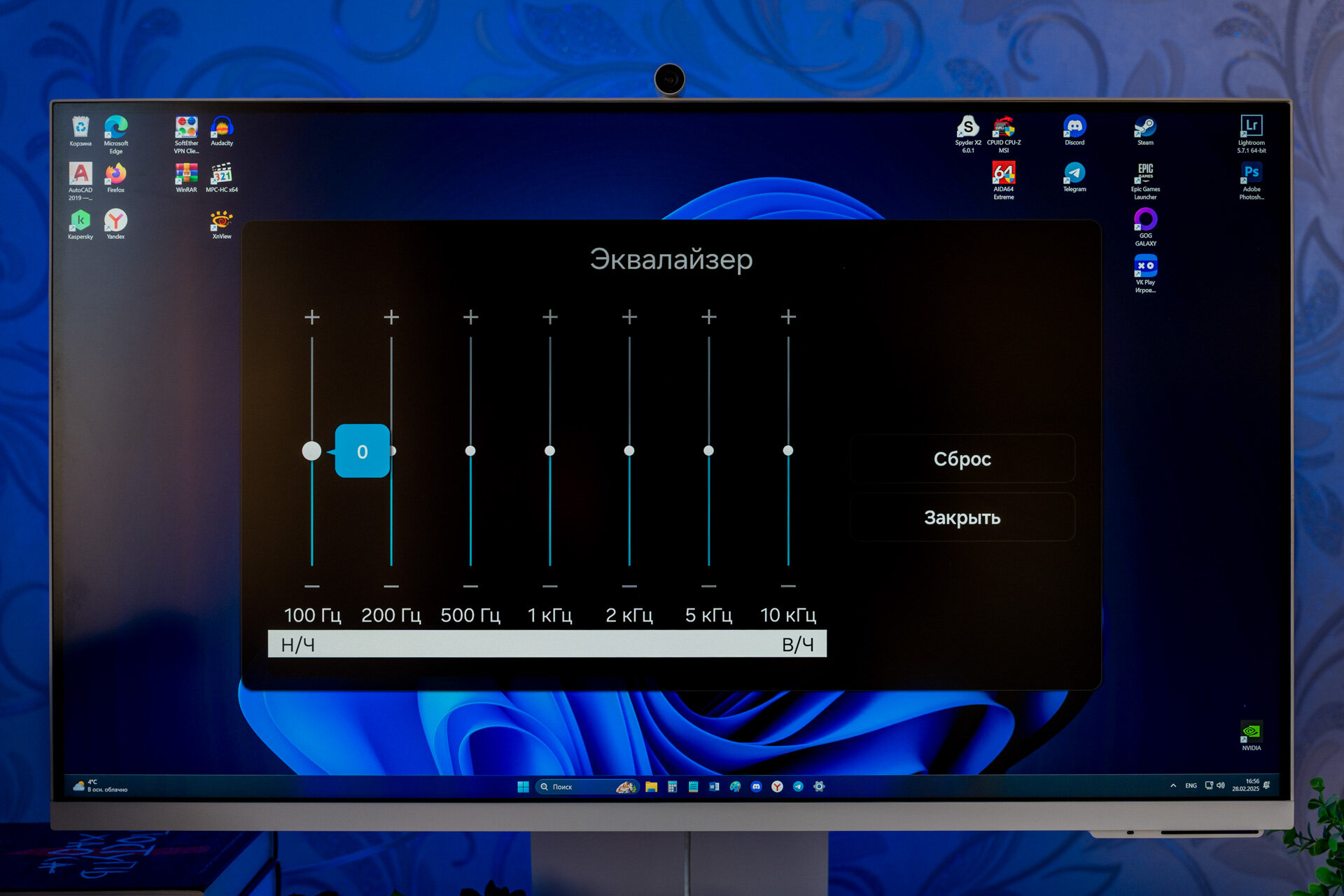This screenshot has height=896, width=1344.
Task: Click the Закрыть button in equalizer
Action: coord(962,517)
